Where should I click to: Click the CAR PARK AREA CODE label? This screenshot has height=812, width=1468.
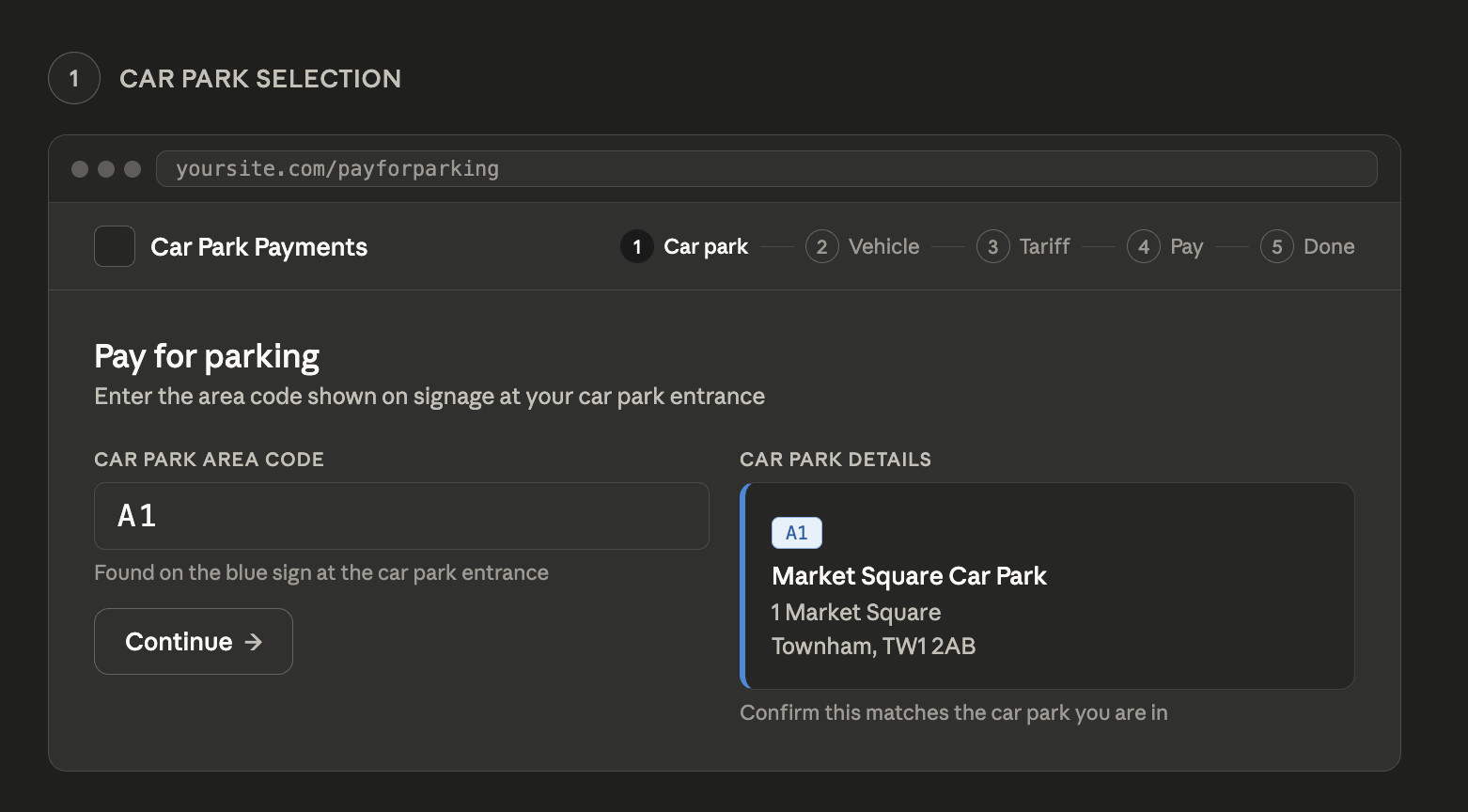point(209,460)
